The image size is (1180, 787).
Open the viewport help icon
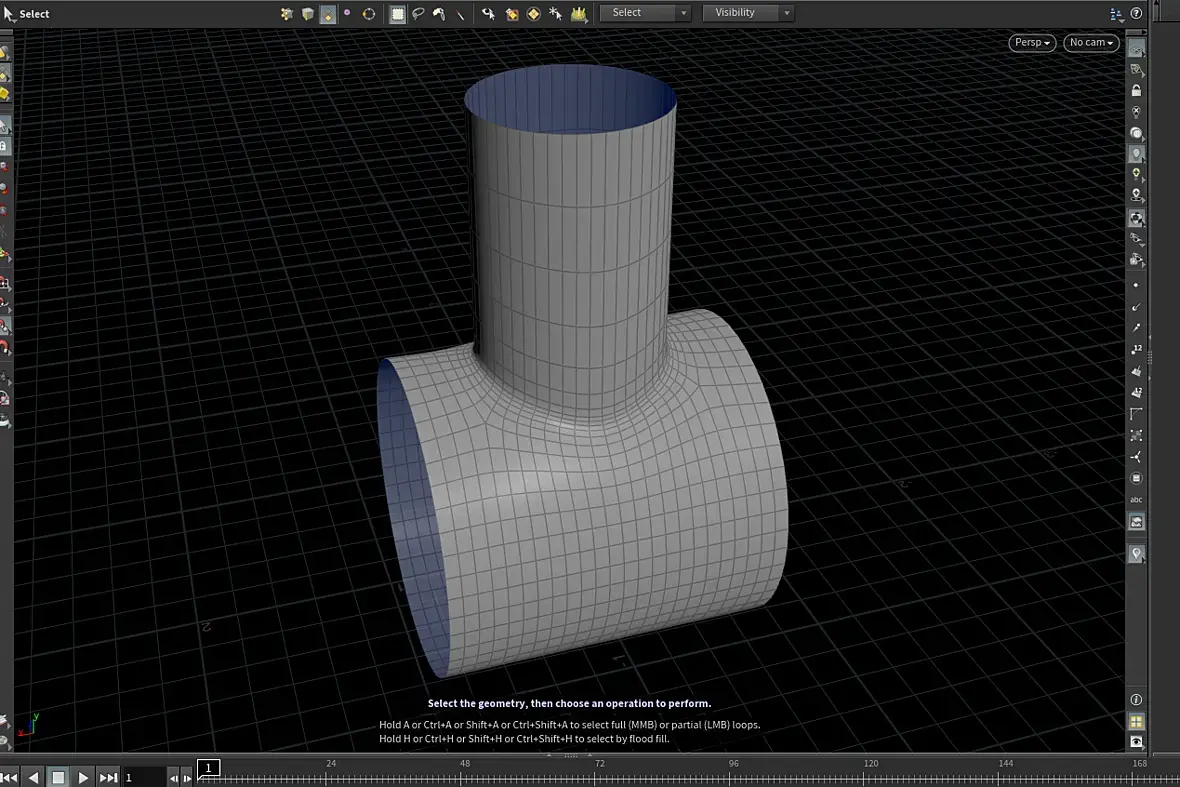click(x=1136, y=13)
